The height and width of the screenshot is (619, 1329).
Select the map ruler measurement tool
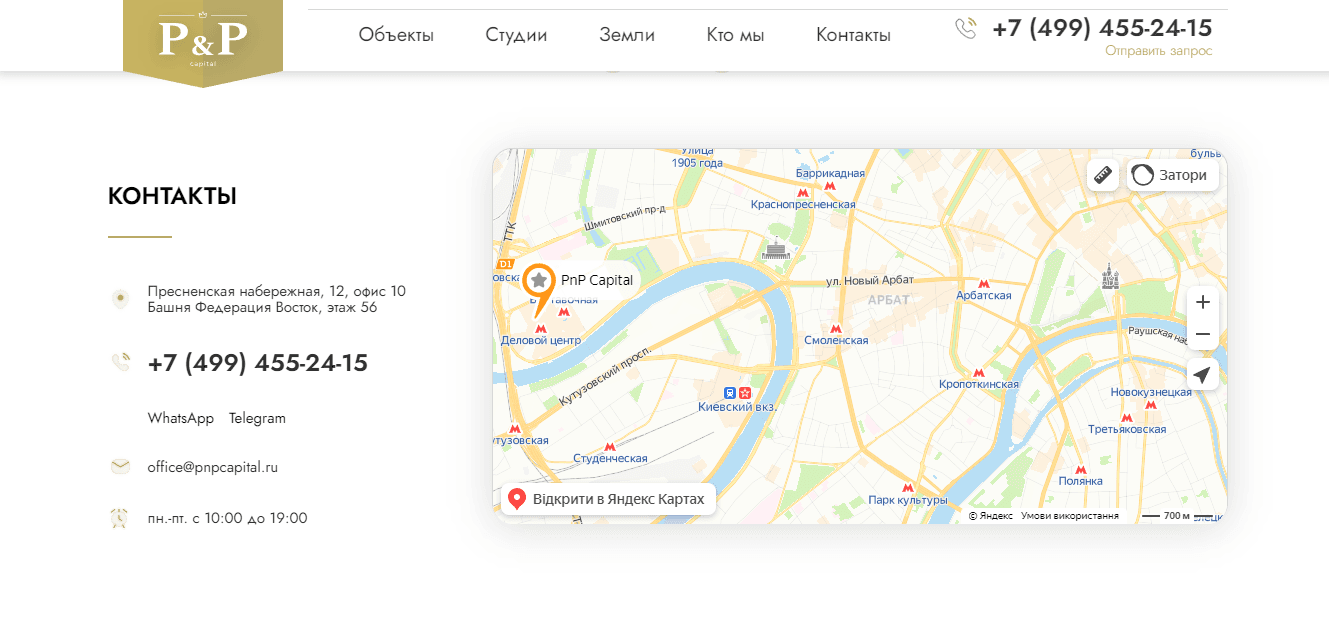[x=1103, y=175]
